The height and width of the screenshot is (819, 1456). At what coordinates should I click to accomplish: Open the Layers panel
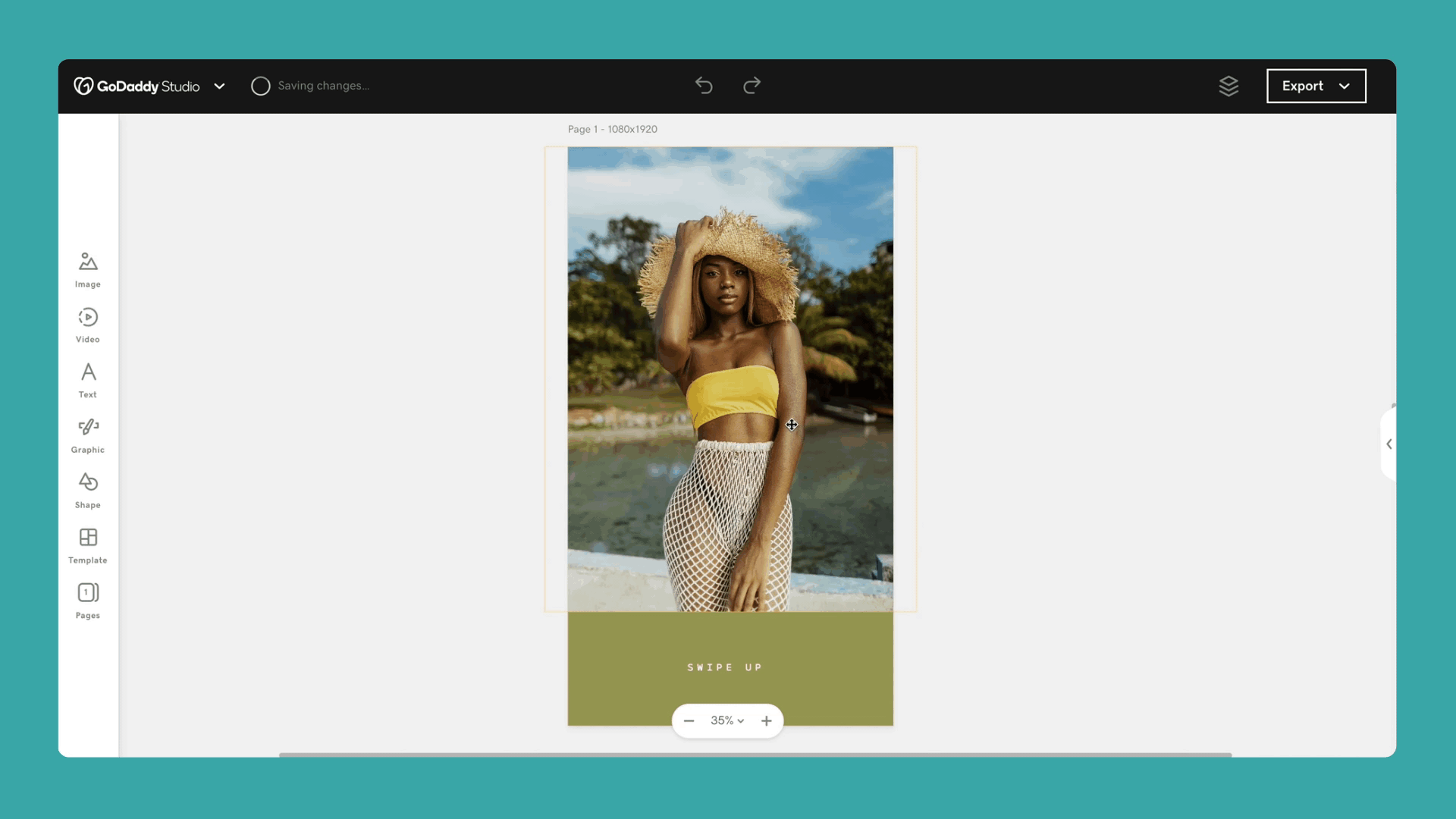pyautogui.click(x=1228, y=85)
